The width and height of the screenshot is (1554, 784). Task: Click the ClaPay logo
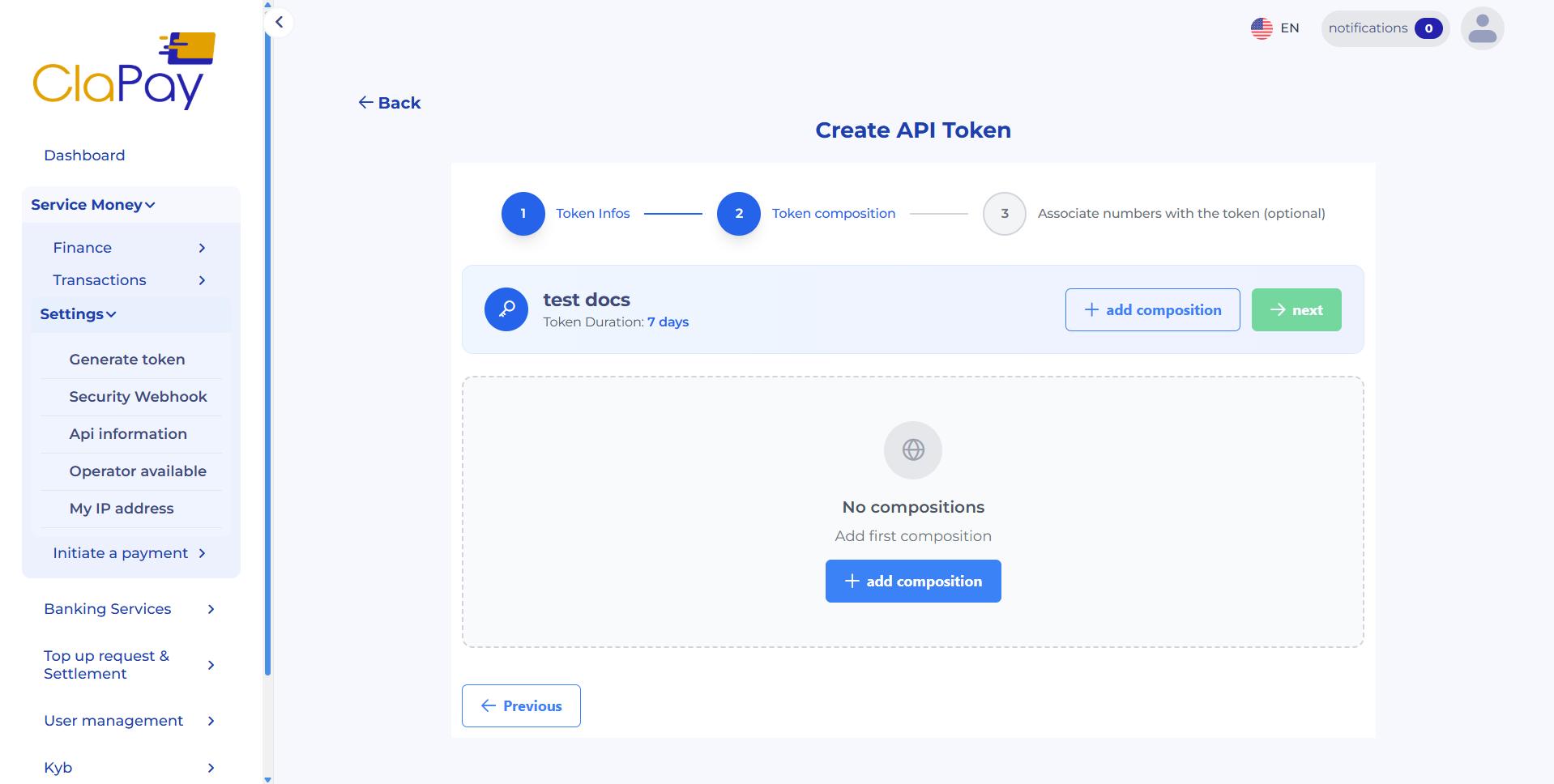(123, 70)
